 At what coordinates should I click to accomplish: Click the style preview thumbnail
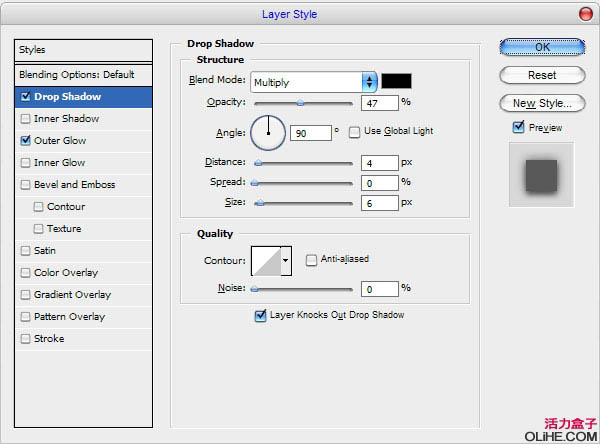(x=541, y=175)
